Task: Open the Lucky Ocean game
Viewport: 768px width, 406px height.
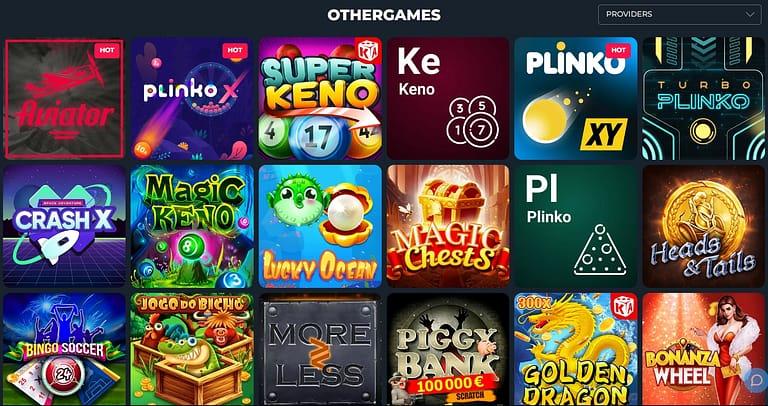Action: [x=320, y=226]
